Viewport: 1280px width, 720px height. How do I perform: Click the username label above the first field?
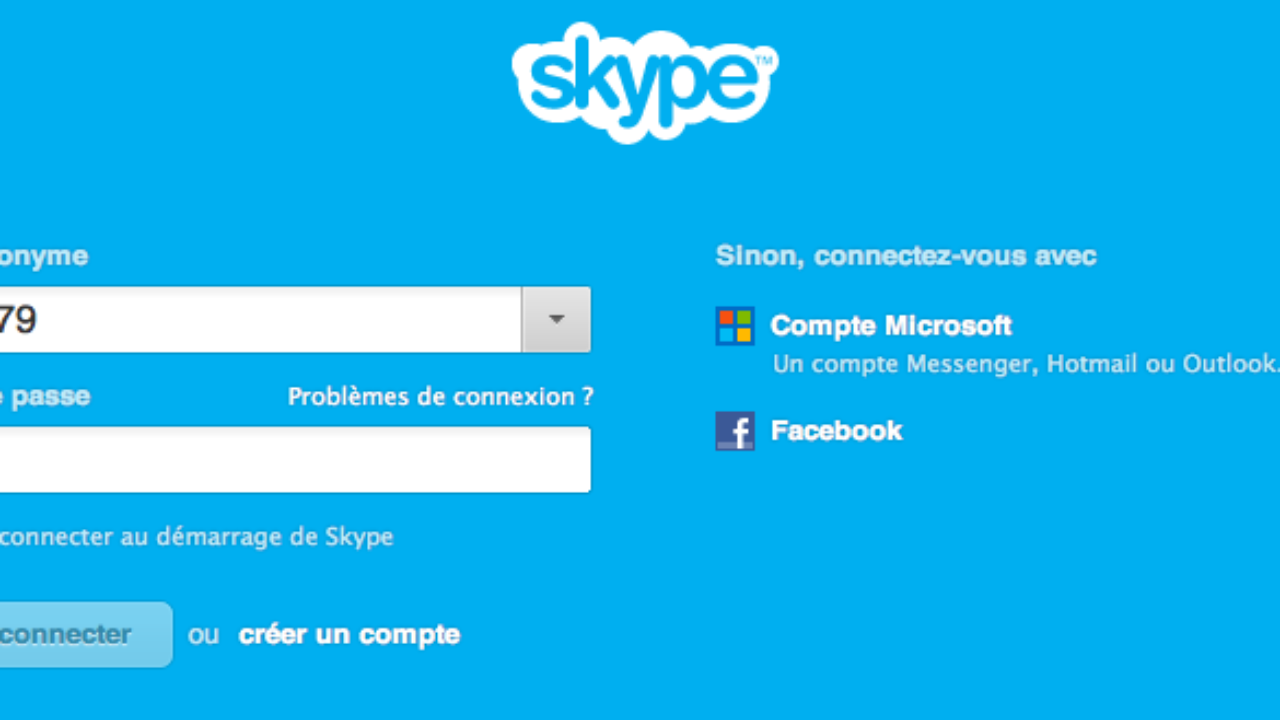coord(43,256)
